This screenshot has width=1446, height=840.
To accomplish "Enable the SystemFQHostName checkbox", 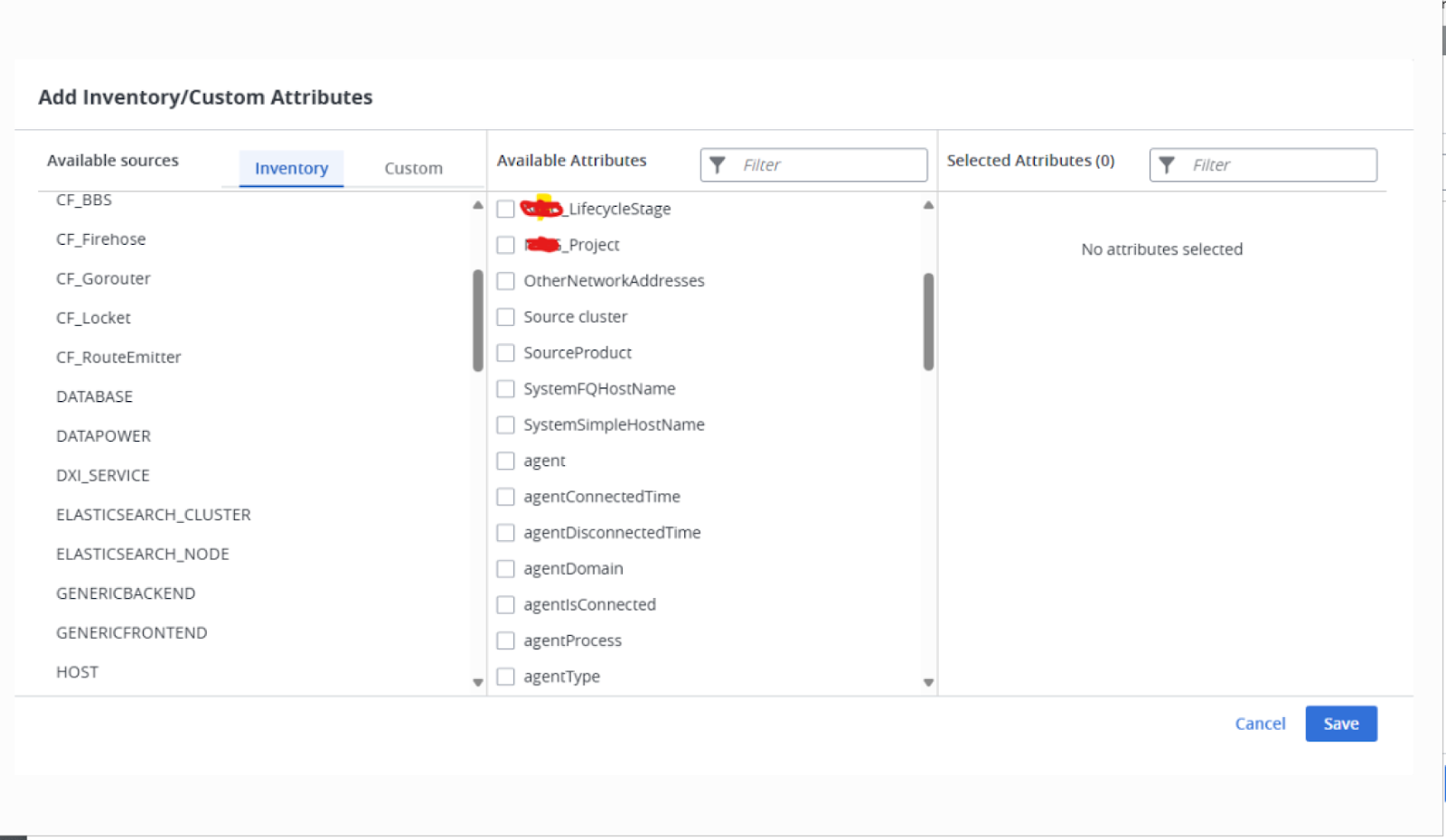I will pos(506,389).
